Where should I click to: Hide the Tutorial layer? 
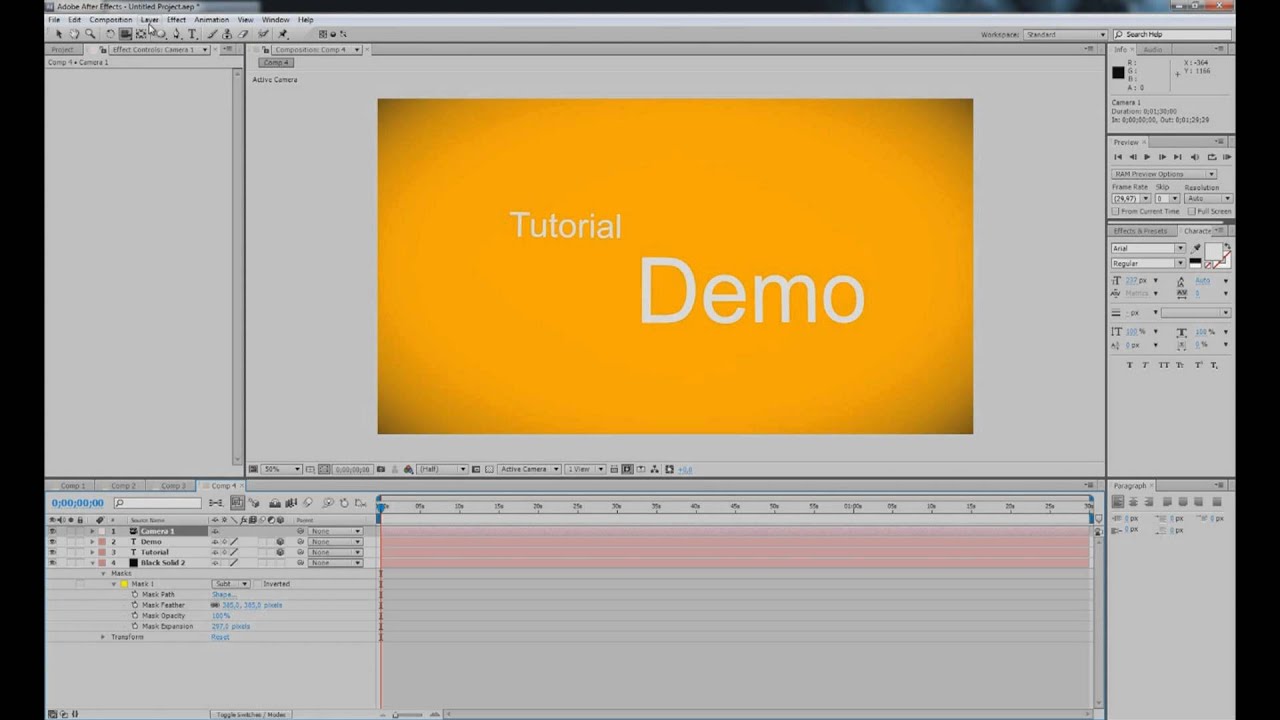(x=52, y=552)
